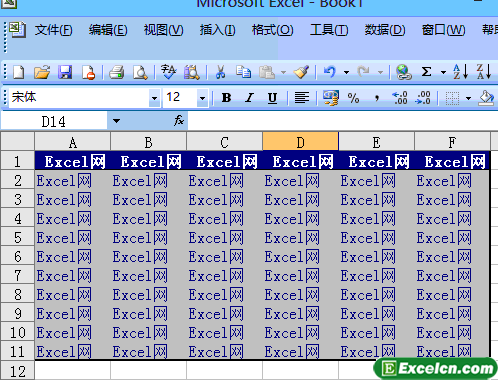Select column A header
Image resolution: width=498 pixels, height=380 pixels.
73,142
